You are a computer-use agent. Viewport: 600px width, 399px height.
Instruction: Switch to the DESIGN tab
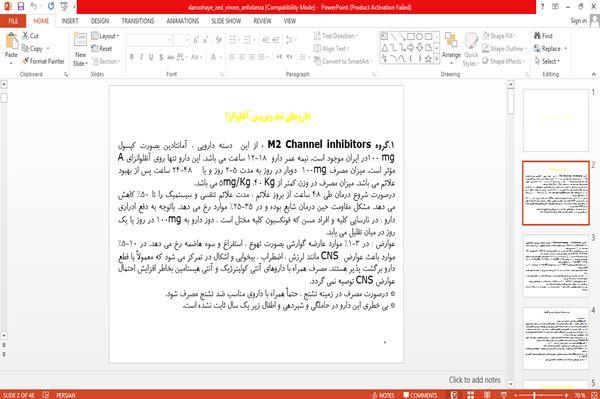click(x=100, y=21)
